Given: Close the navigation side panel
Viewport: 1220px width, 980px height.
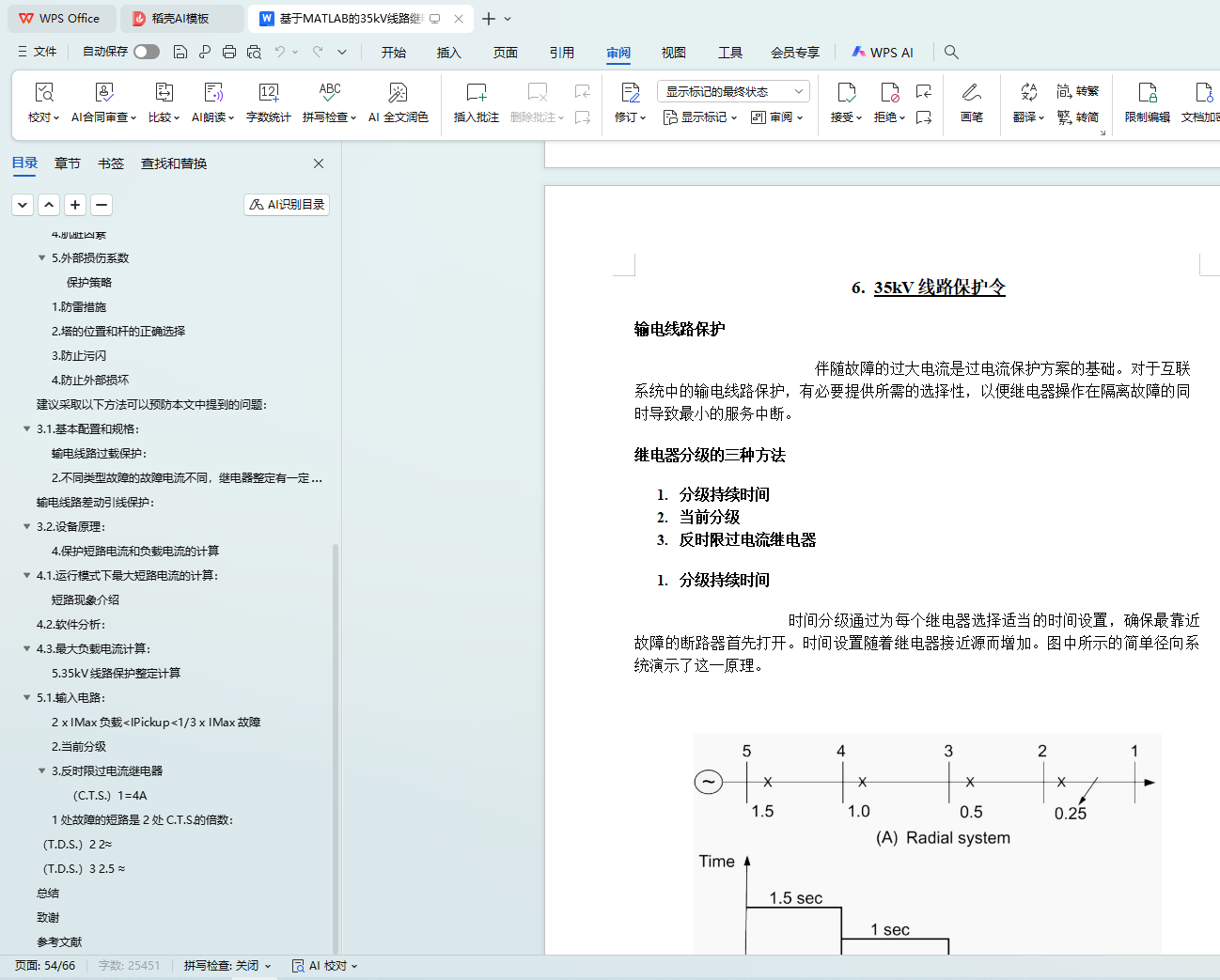Looking at the screenshot, I should point(319,163).
